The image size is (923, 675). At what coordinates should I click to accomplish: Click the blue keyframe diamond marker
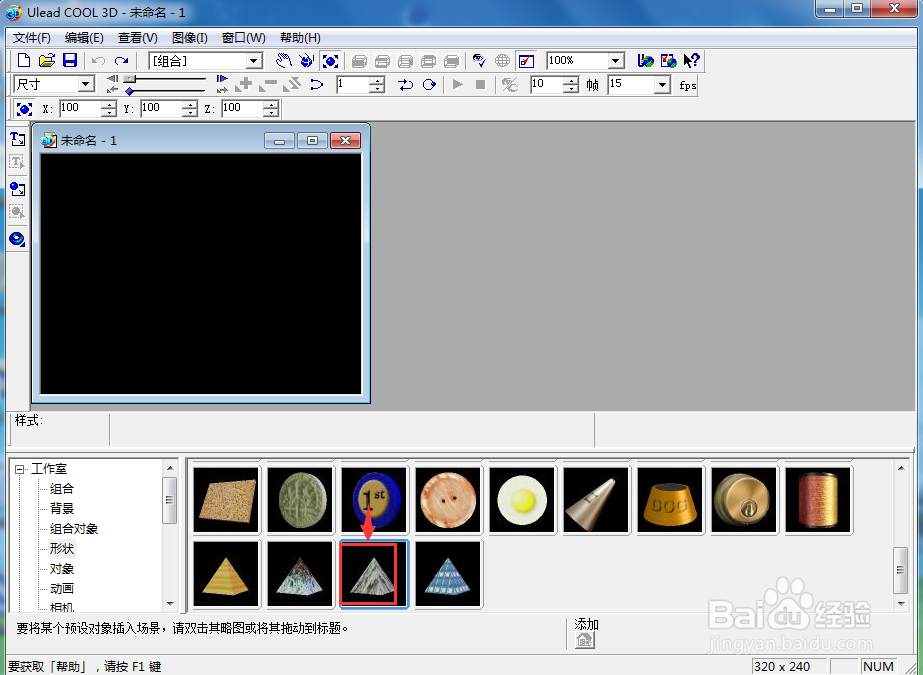pyautogui.click(x=130, y=91)
